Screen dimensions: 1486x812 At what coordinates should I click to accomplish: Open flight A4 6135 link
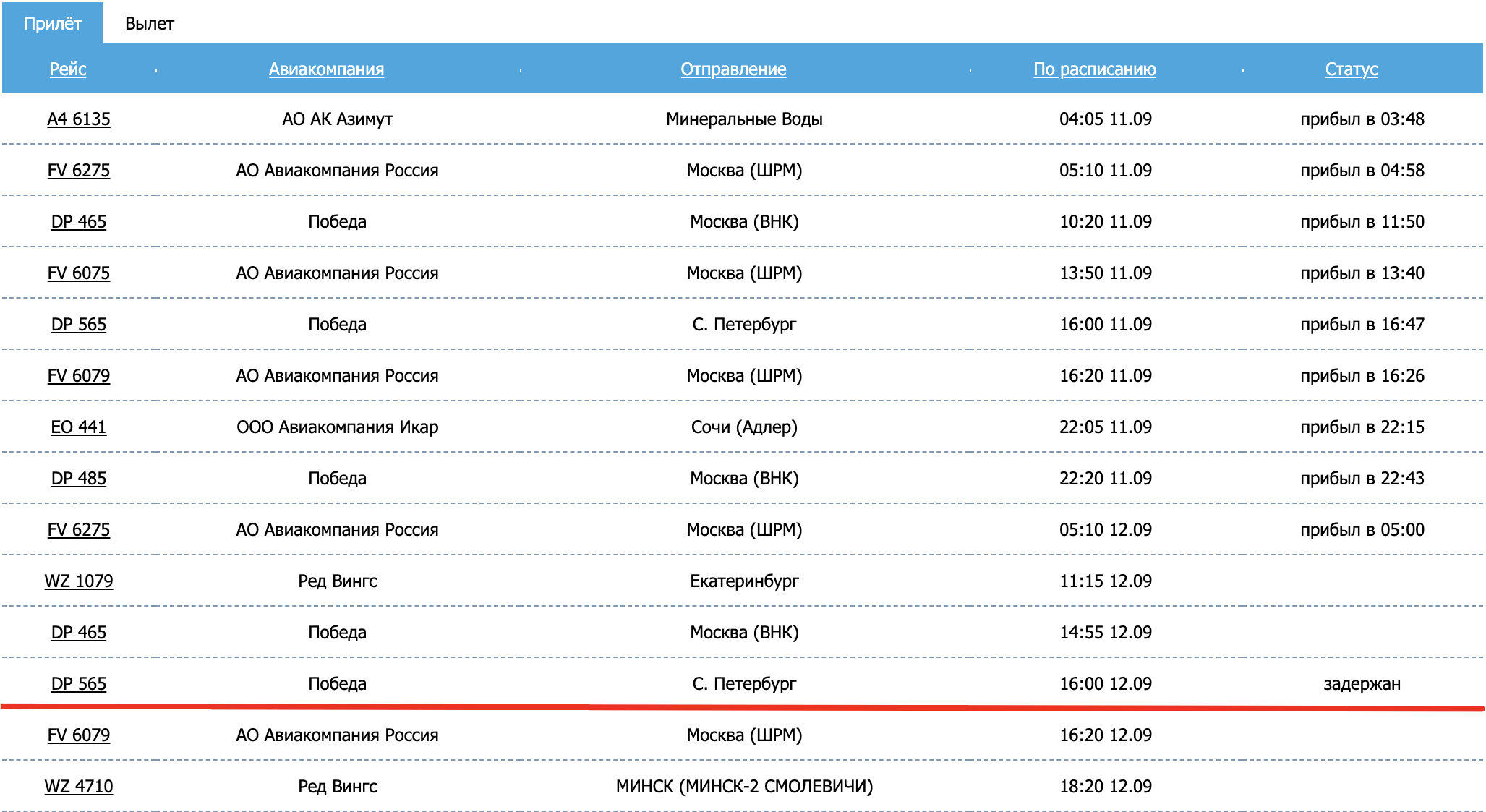tap(79, 119)
